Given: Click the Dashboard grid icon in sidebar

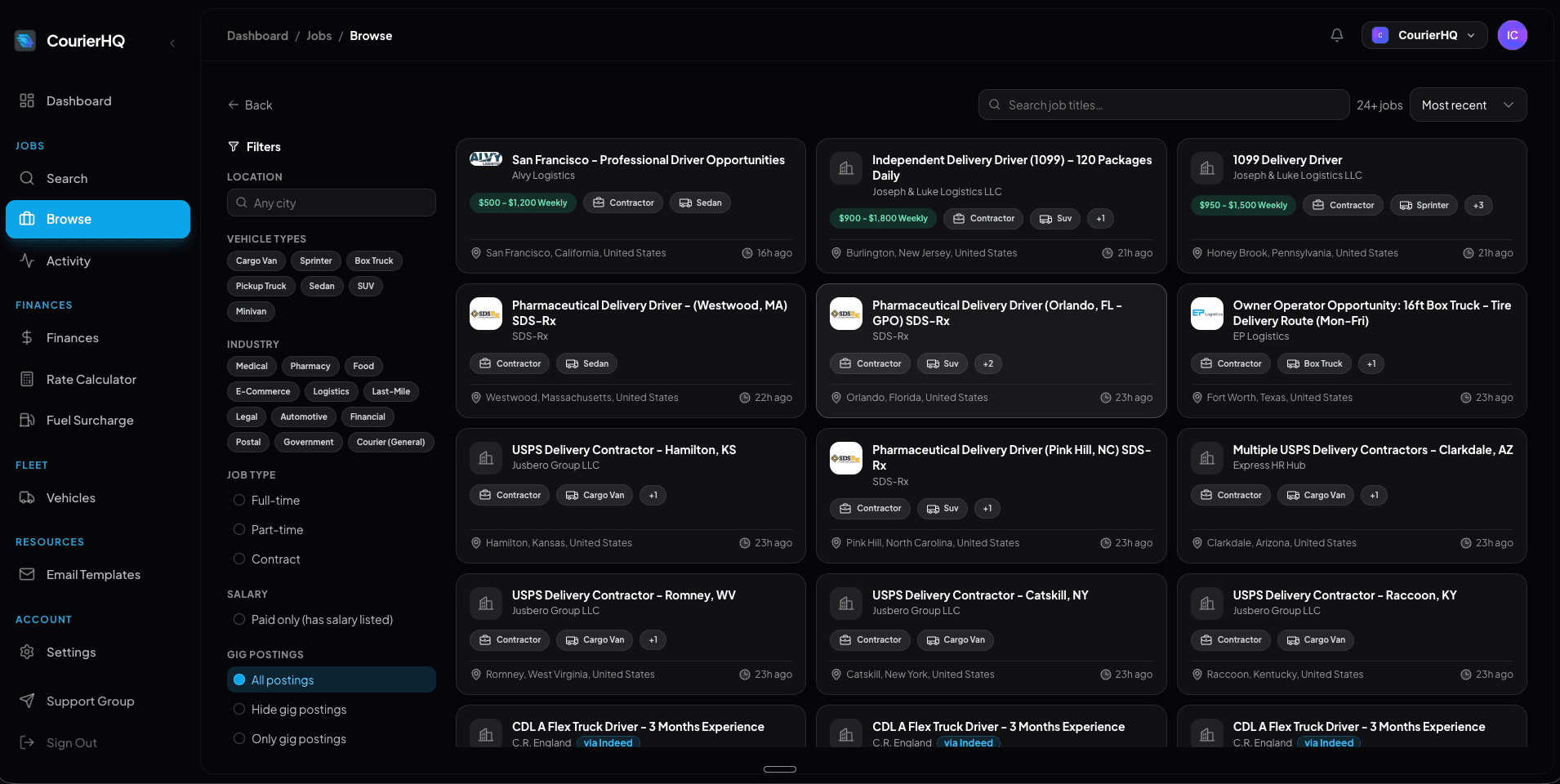Looking at the screenshot, I should tap(27, 100).
